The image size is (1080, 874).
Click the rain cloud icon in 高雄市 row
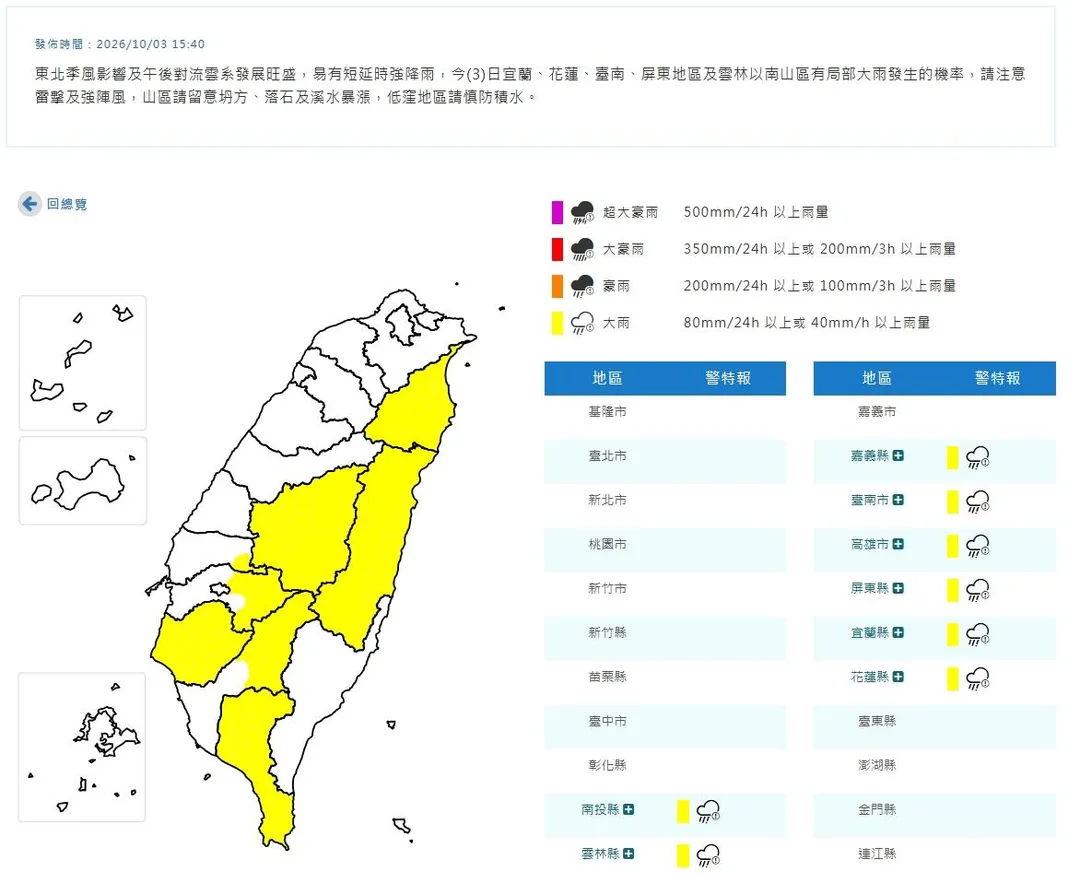(977, 545)
